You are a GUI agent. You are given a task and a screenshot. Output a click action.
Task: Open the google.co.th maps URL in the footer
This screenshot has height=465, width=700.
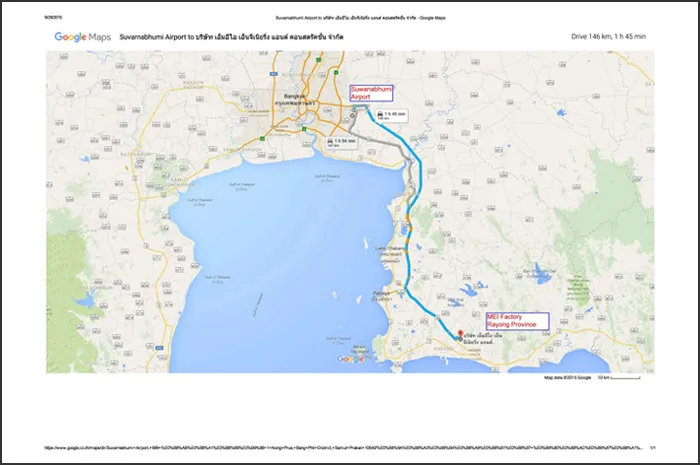(344, 447)
